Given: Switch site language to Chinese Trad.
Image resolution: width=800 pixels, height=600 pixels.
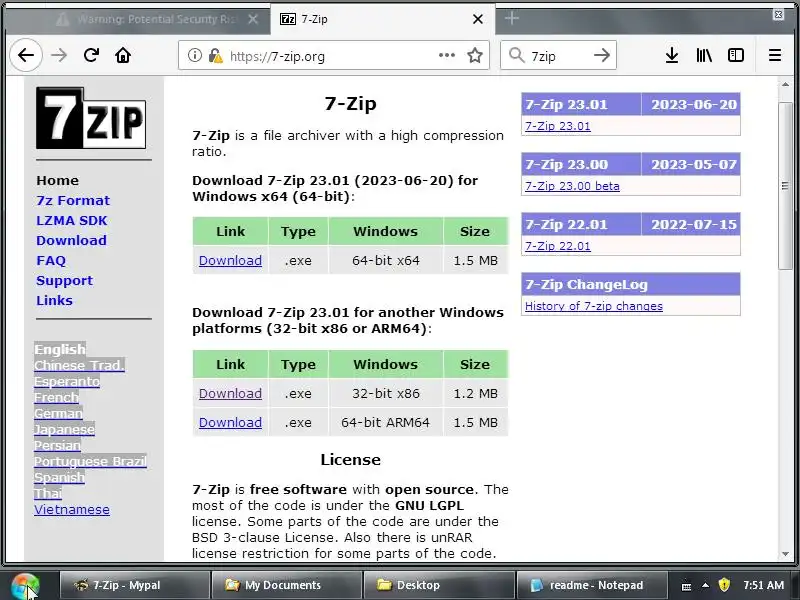Looking at the screenshot, I should (79, 365).
